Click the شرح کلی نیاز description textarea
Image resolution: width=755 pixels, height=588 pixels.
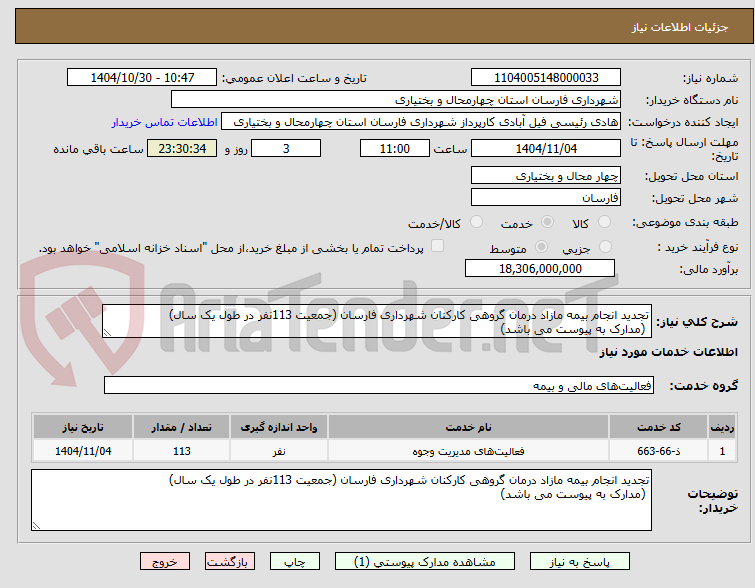point(377,321)
